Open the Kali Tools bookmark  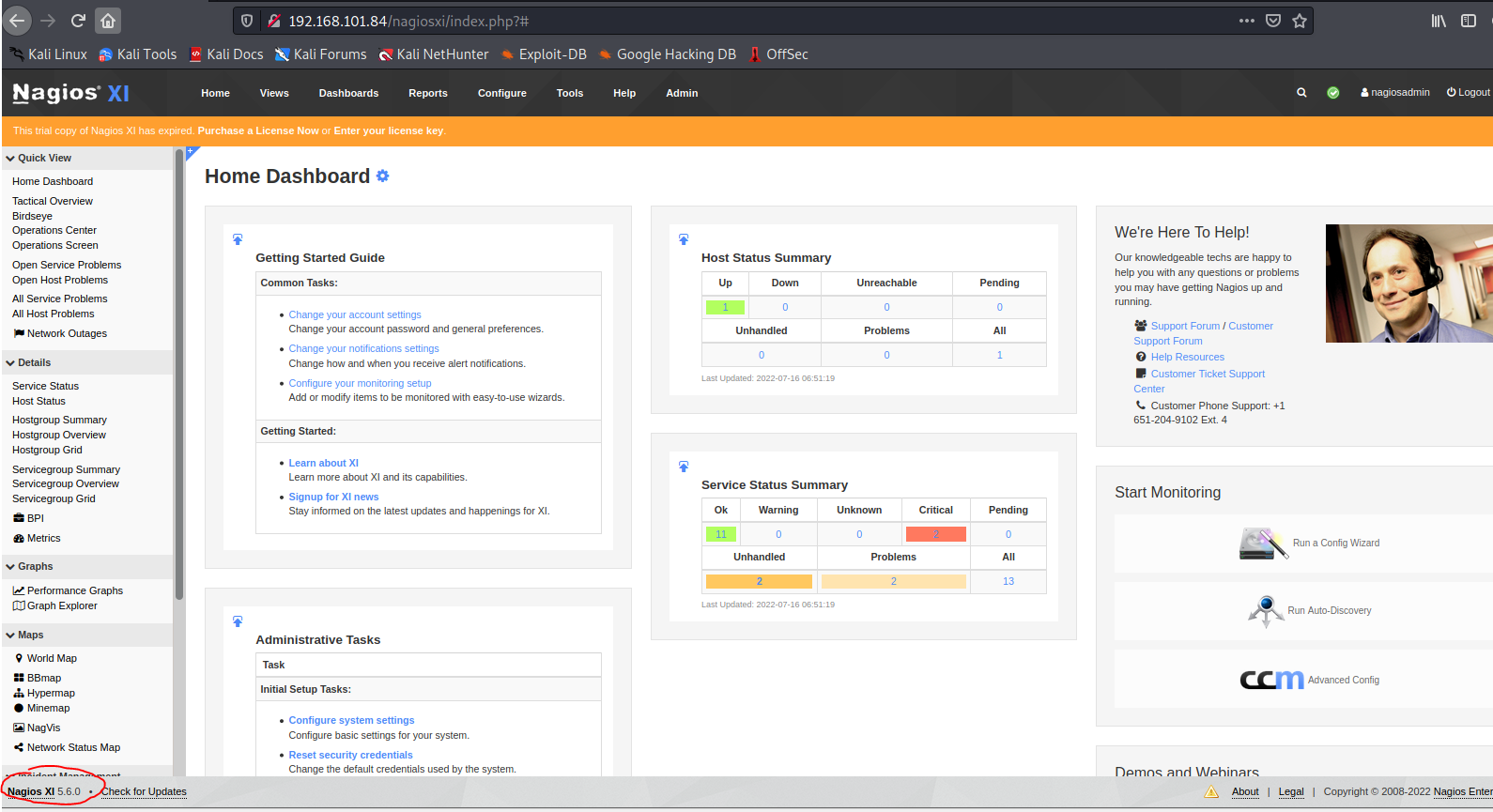[x=138, y=54]
